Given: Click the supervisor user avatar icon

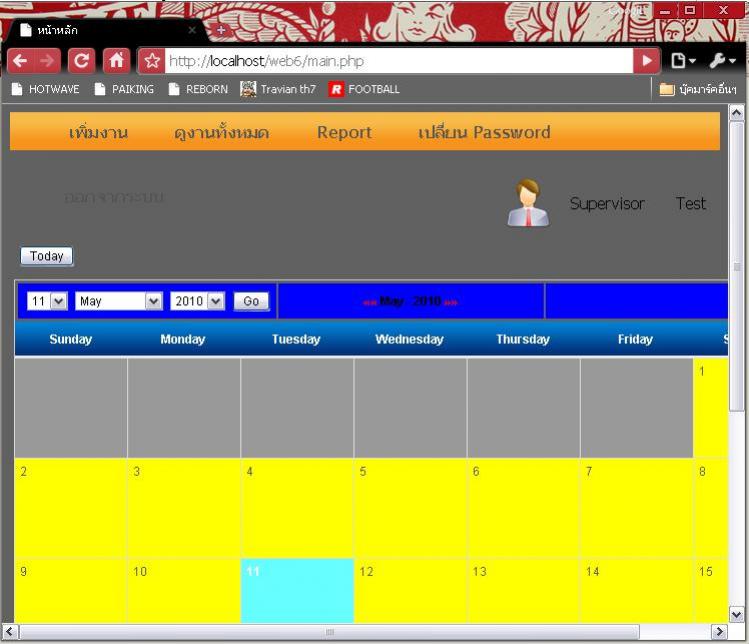Looking at the screenshot, I should [x=528, y=203].
